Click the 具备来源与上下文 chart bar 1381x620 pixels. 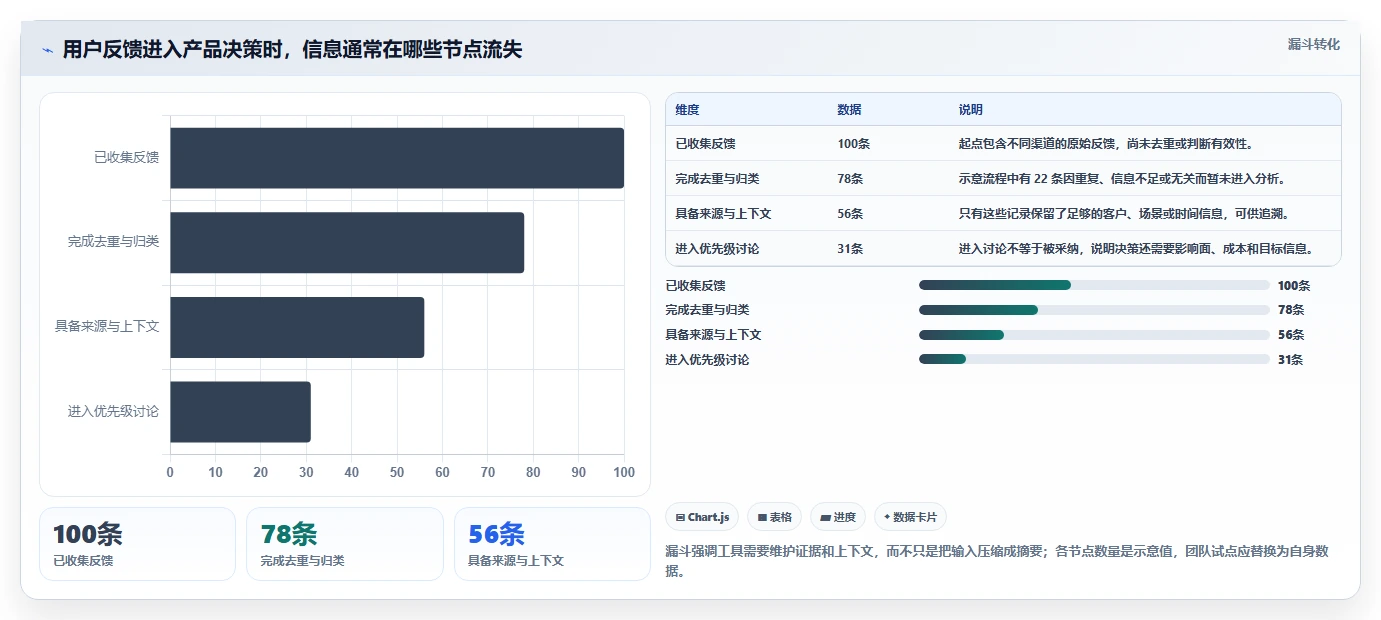pos(297,327)
